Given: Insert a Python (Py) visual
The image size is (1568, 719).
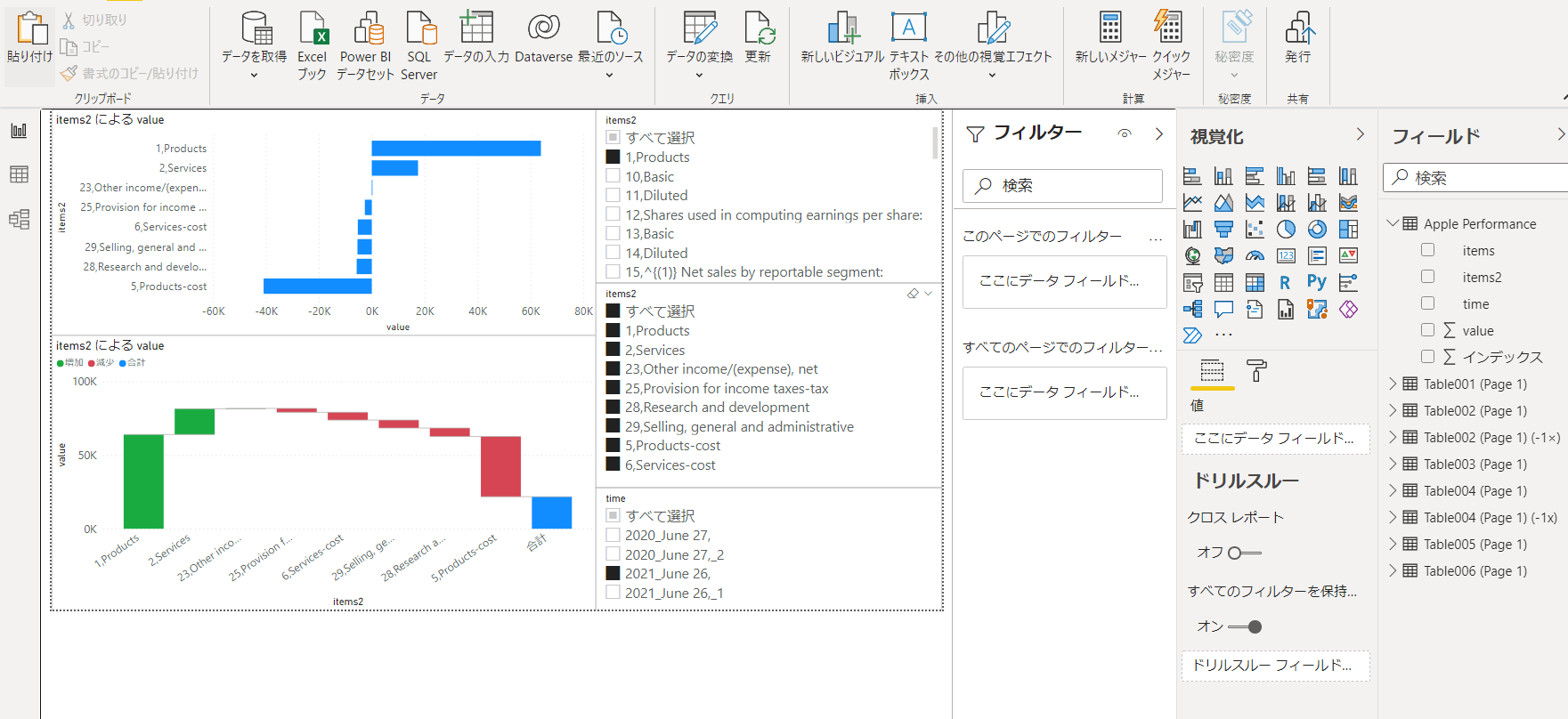Looking at the screenshot, I should tap(1317, 282).
